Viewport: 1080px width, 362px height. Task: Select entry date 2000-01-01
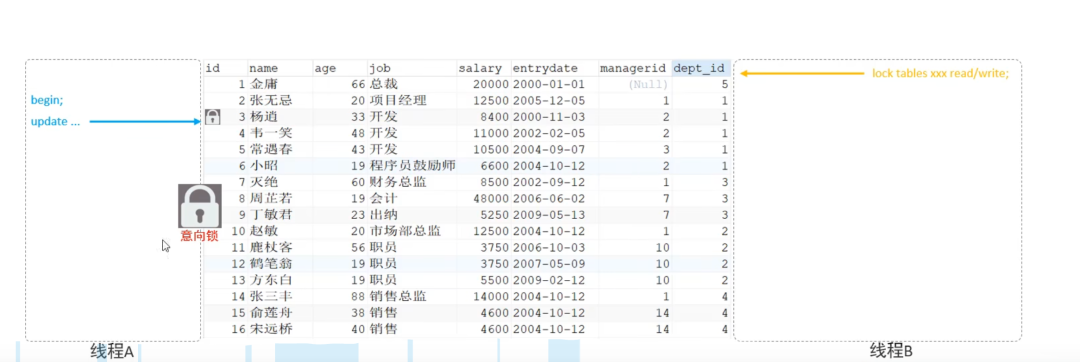[548, 85]
